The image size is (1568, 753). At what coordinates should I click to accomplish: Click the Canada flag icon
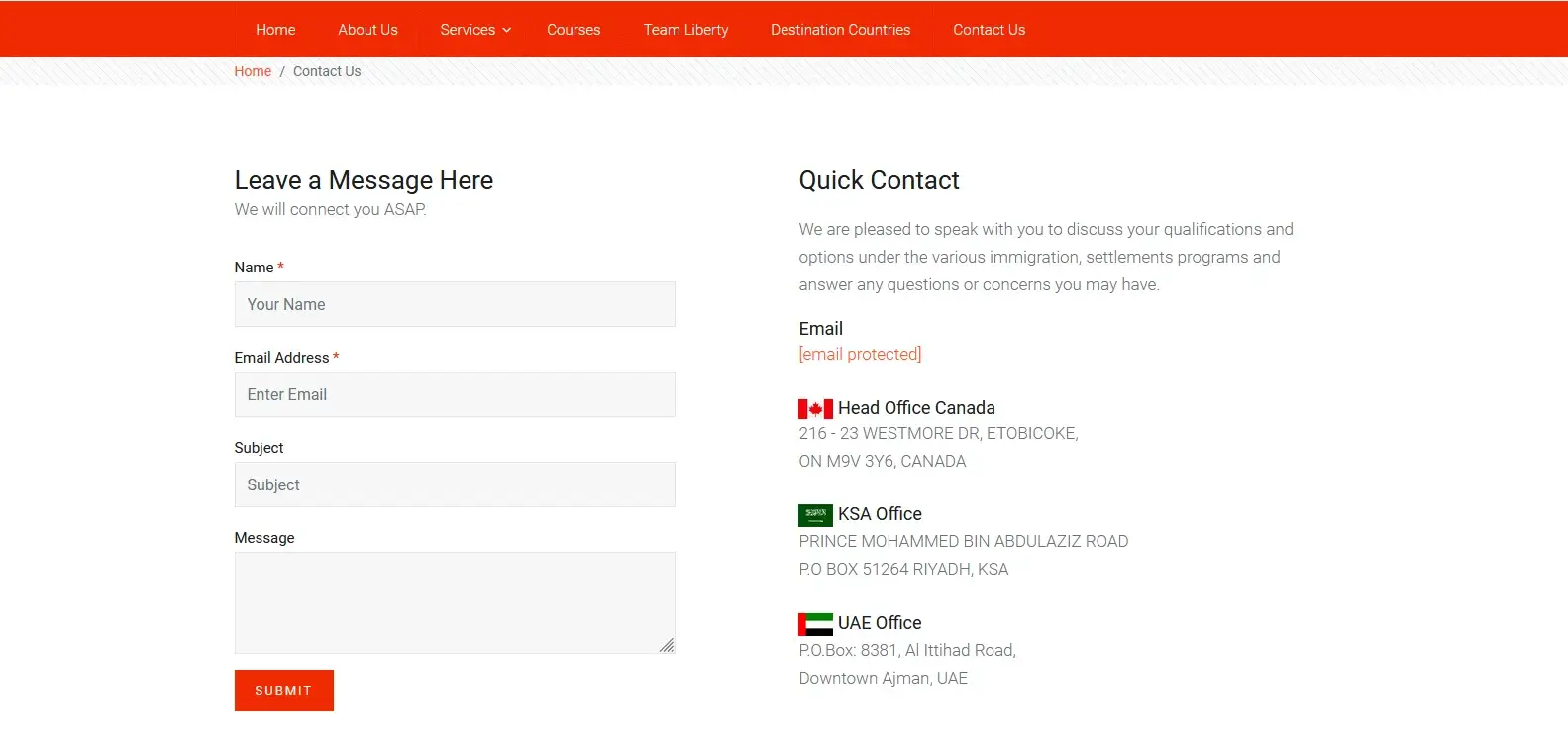point(815,409)
